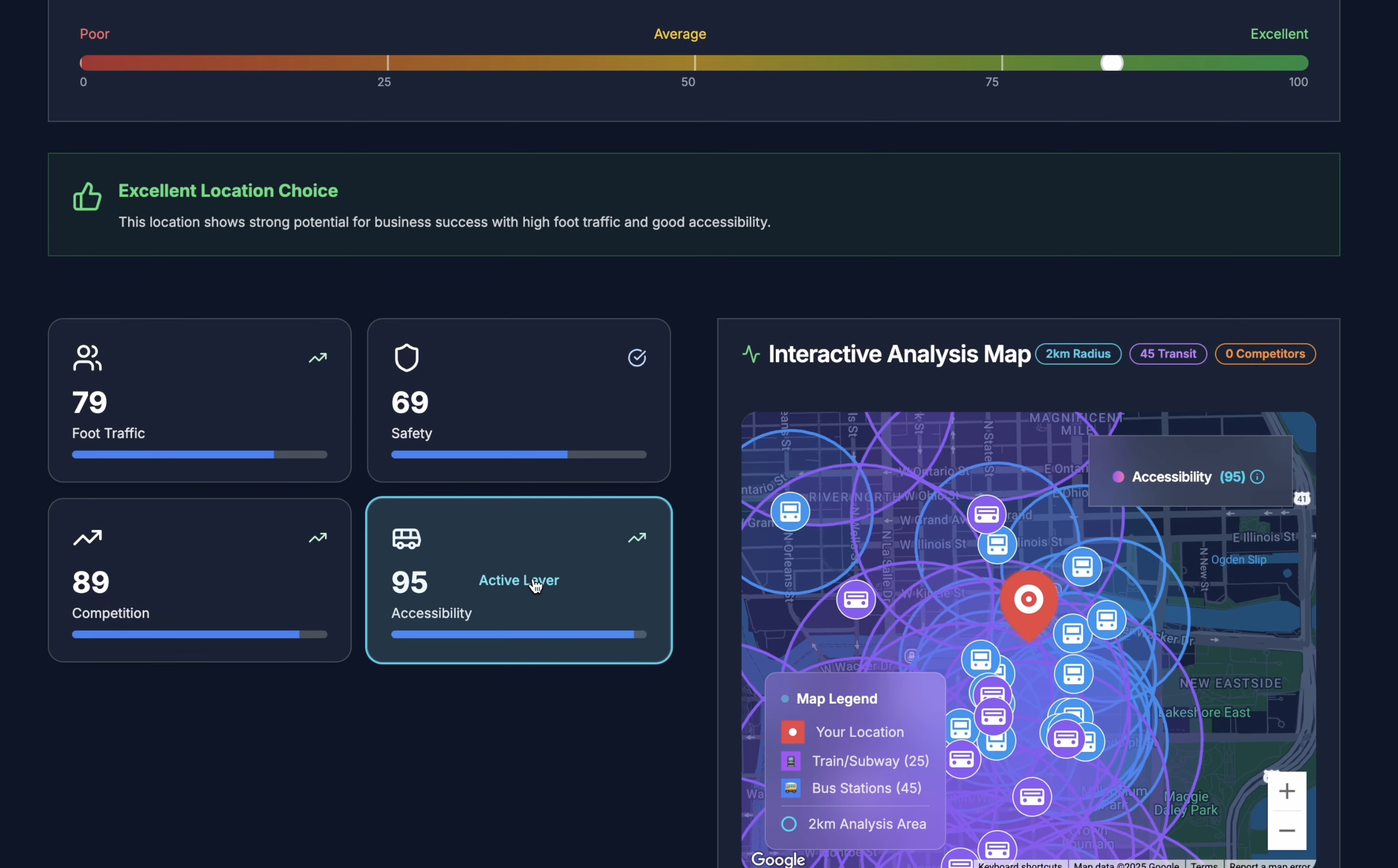The width and height of the screenshot is (1398, 868).
Task: Click the white score slider handle
Action: pos(1112,63)
